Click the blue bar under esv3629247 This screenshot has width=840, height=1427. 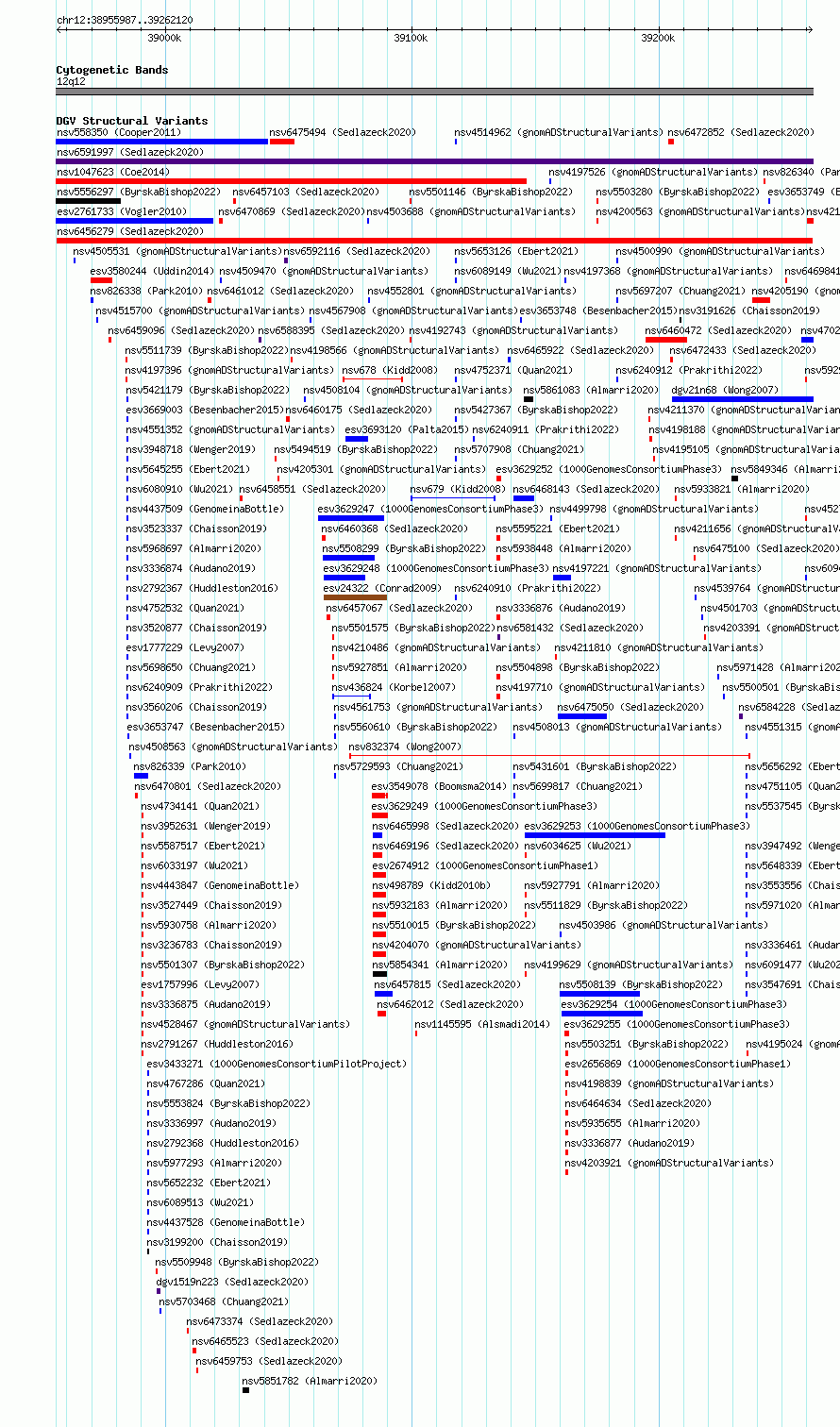(x=351, y=518)
